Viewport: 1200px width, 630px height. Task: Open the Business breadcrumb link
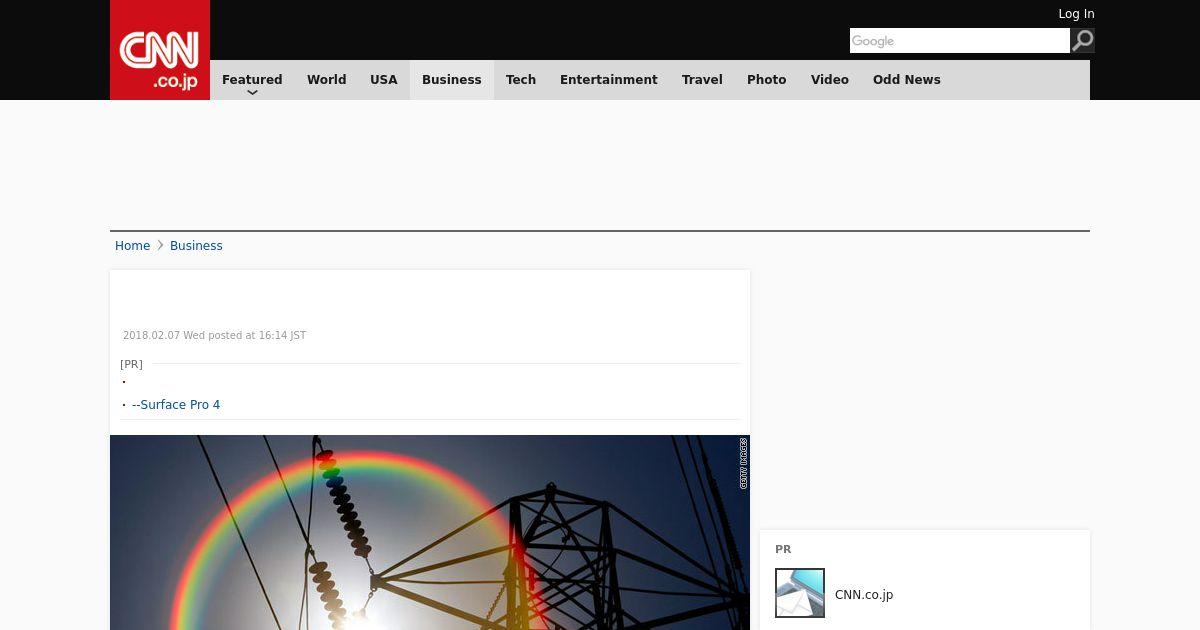(x=196, y=246)
